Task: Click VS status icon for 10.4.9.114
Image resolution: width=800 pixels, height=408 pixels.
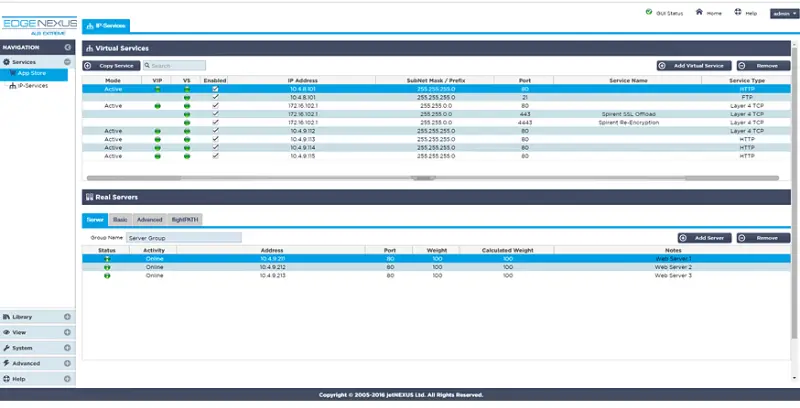Action: [187, 148]
